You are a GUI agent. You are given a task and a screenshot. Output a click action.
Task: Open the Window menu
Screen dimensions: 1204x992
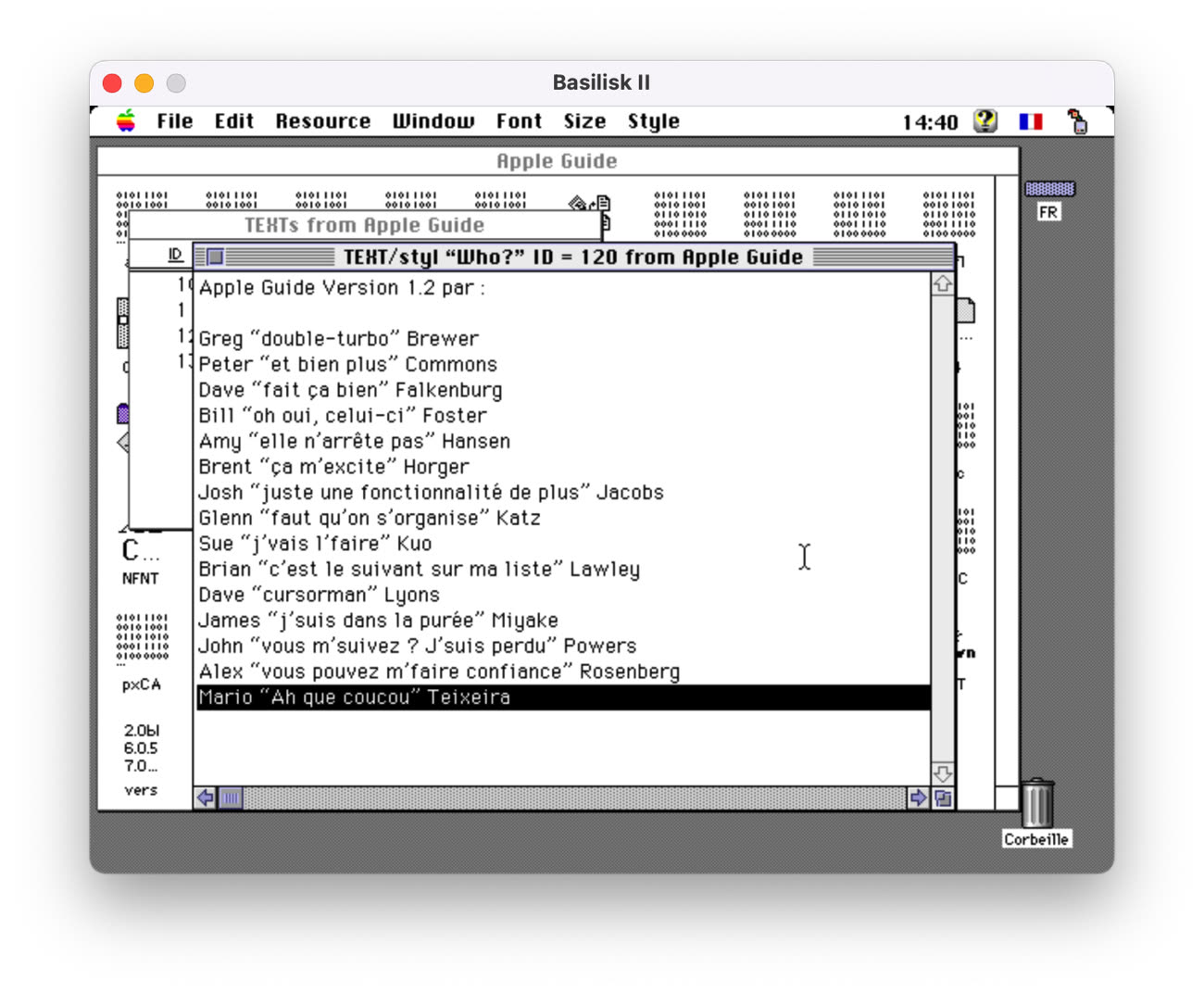(433, 121)
